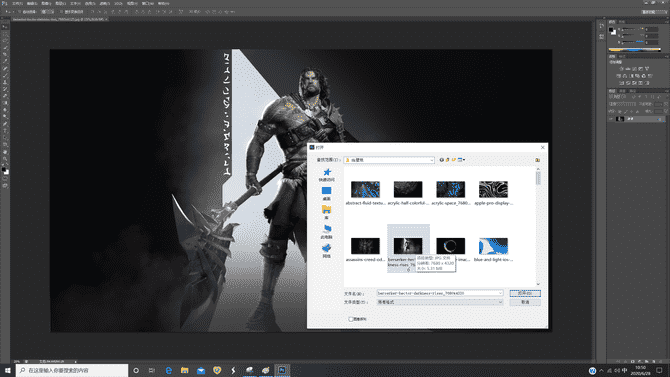Open the File menu
This screenshot has width=670, height=377.
point(17,3)
